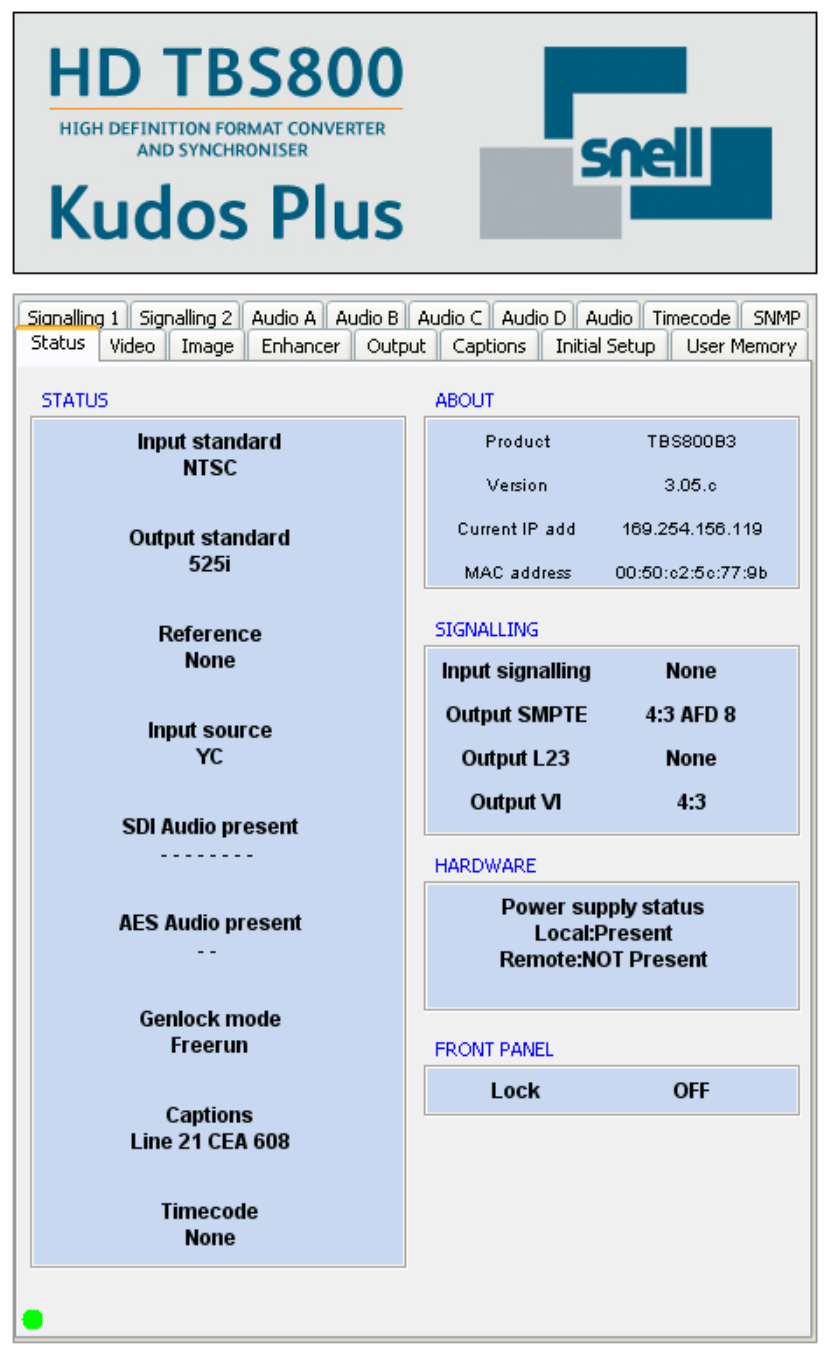Select the IP address "169.254.156.119"
Image resolution: width=829 pixels, height=1347 pixels.
(692, 529)
